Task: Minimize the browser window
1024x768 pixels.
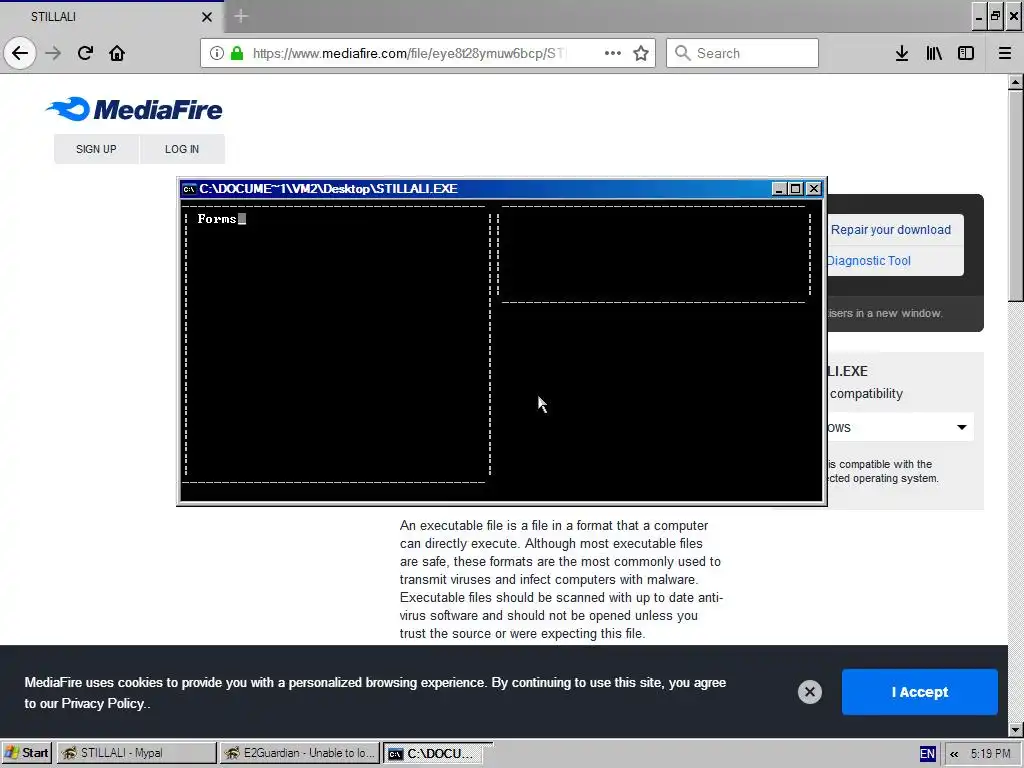Action: (979, 16)
